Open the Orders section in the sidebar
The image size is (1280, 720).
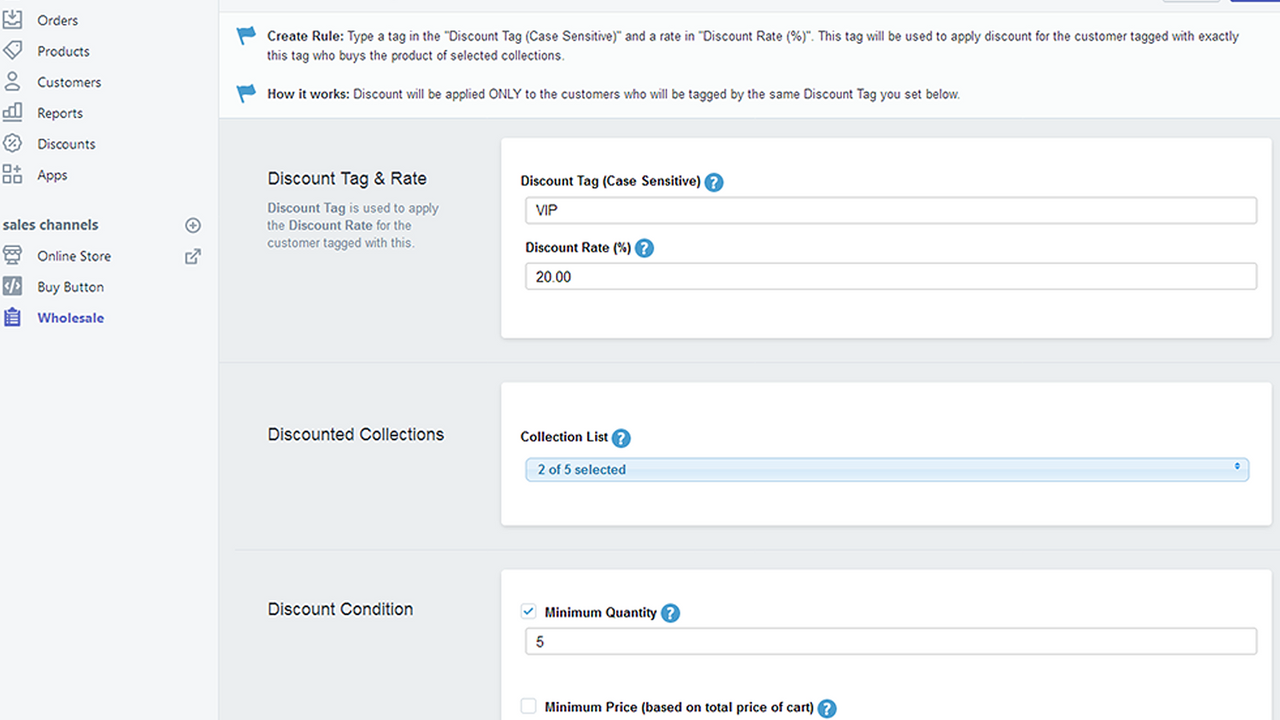pos(58,20)
